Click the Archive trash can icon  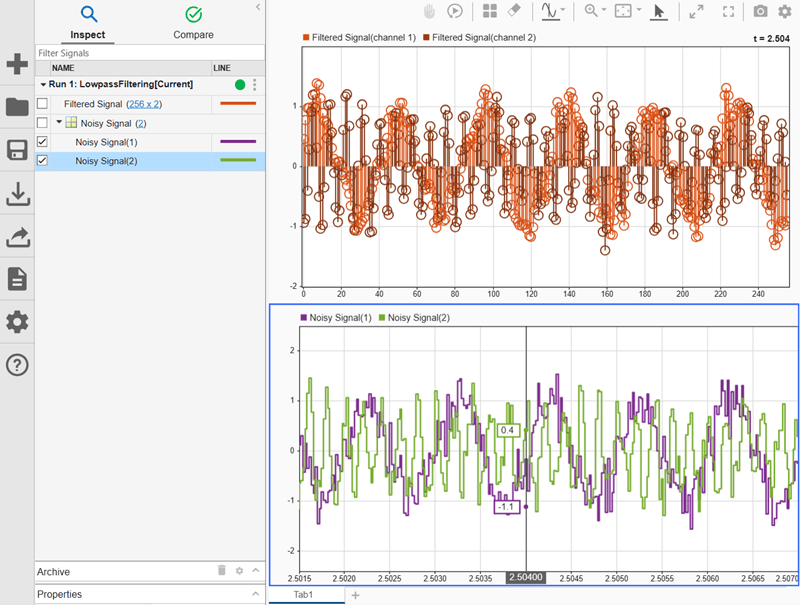point(221,570)
